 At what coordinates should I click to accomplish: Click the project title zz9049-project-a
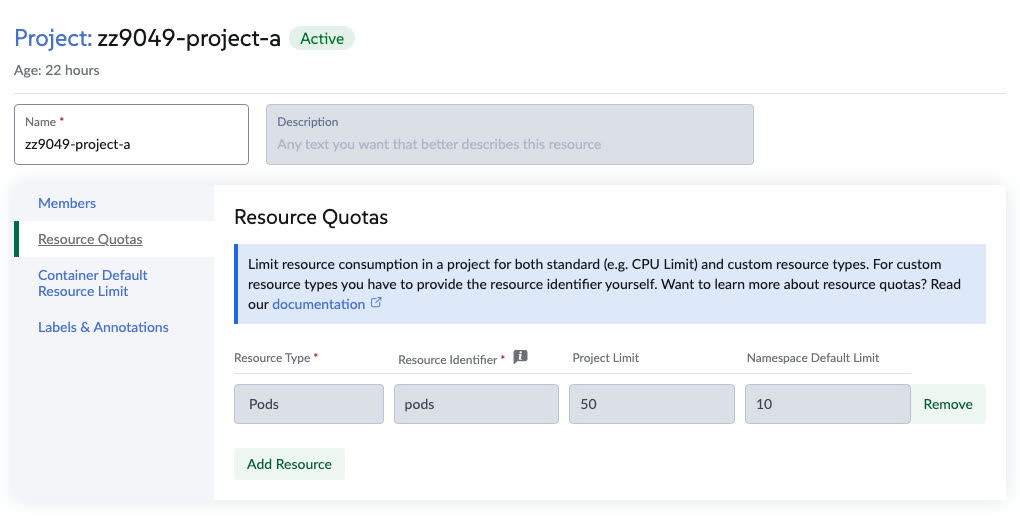(189, 38)
